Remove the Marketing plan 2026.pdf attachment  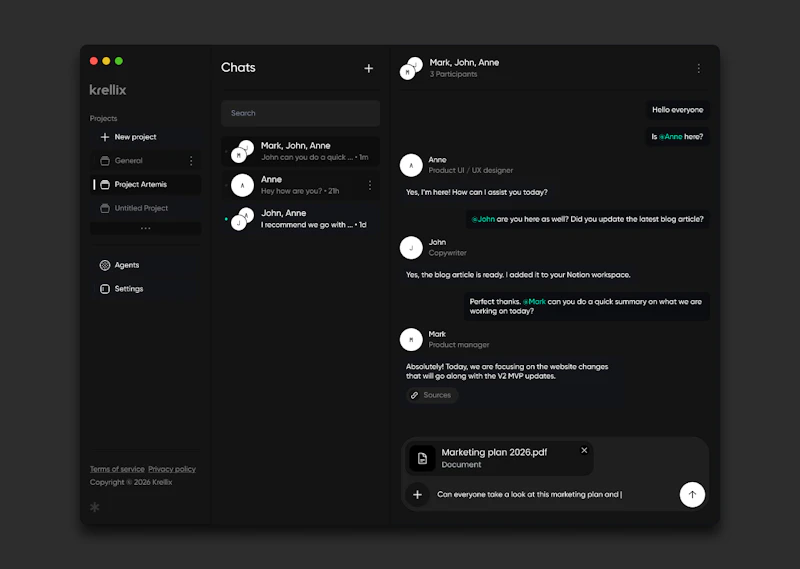point(584,450)
